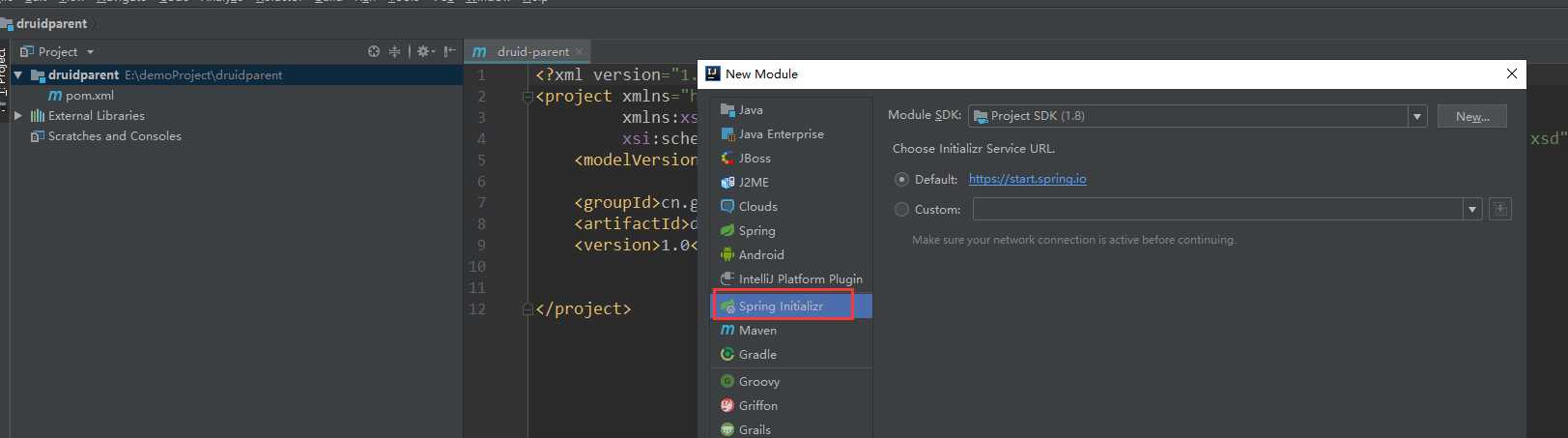Collapse the druidparent tree node
This screenshot has width=1568, height=438.
[x=17, y=75]
